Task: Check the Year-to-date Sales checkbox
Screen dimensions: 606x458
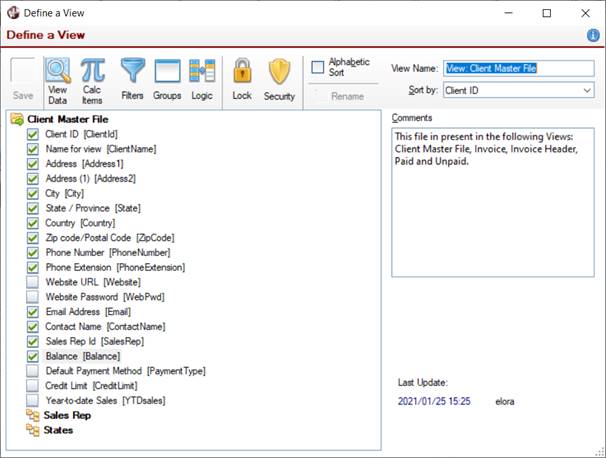Action: 33,400
